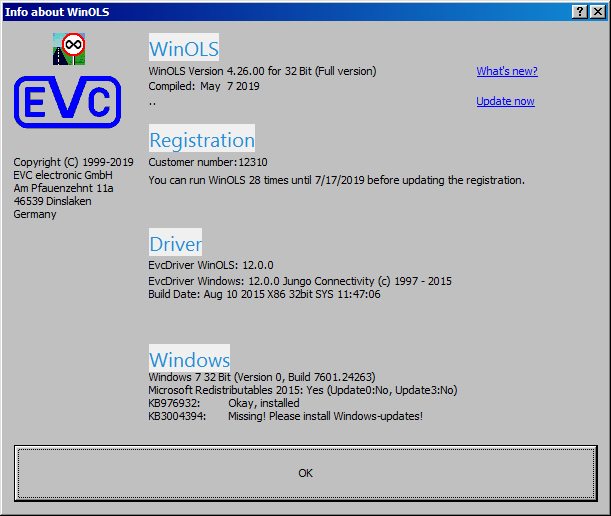Click the Windows heading
Screen dimensions: 611x516
point(189,358)
